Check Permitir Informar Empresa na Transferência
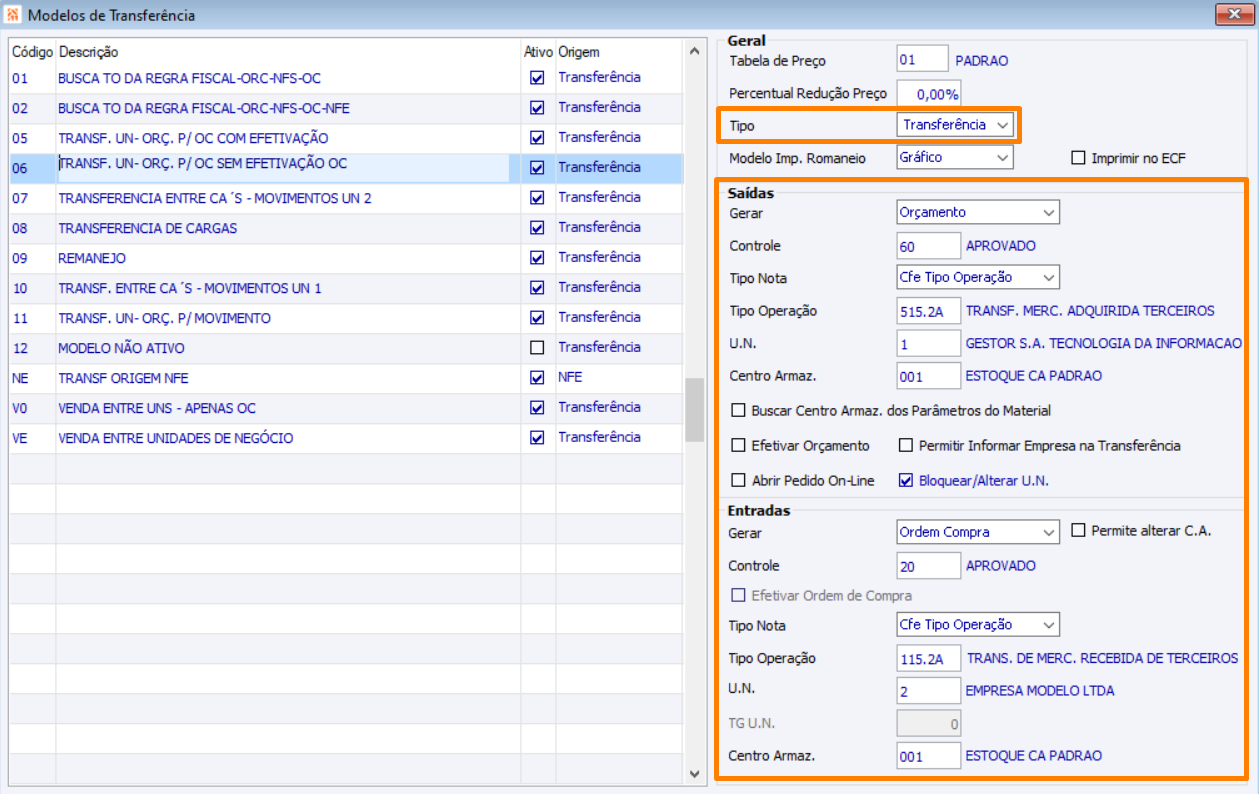 [x=906, y=445]
